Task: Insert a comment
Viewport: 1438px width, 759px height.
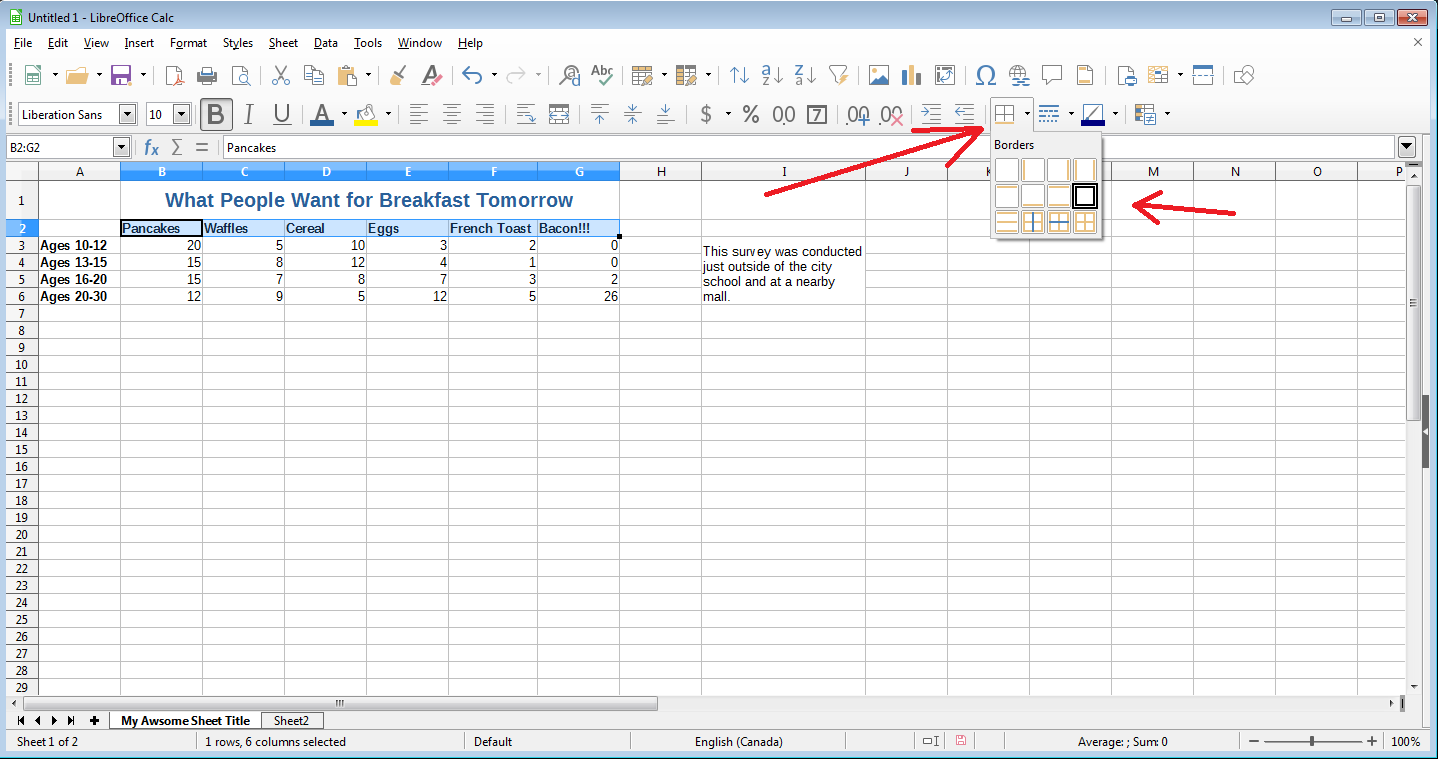Action: pyautogui.click(x=1052, y=75)
